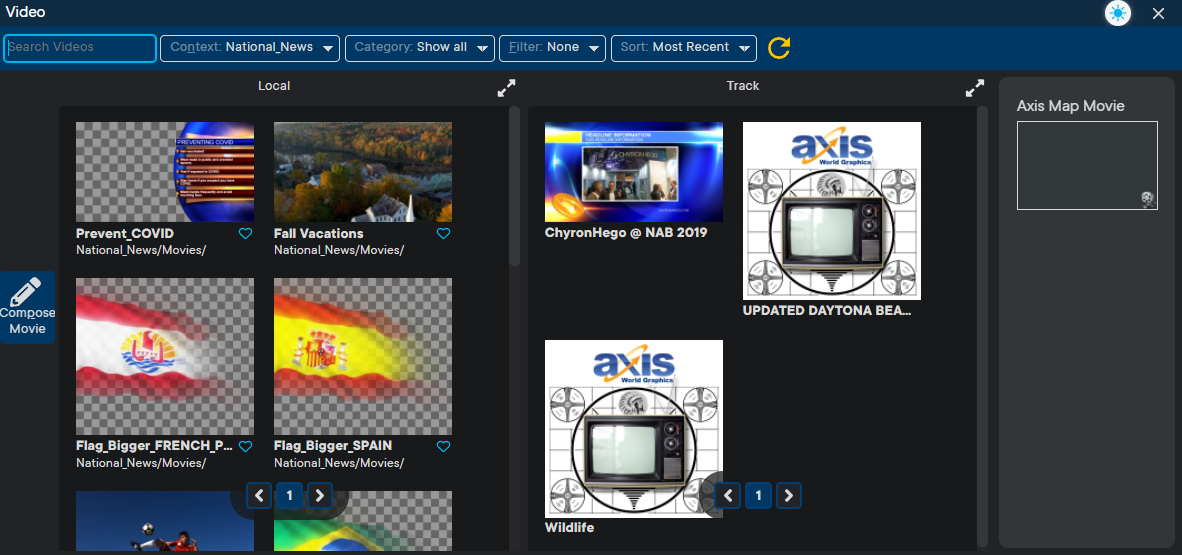Open the Compose Movie pencil tool
The width and height of the screenshot is (1182, 555).
tap(27, 307)
